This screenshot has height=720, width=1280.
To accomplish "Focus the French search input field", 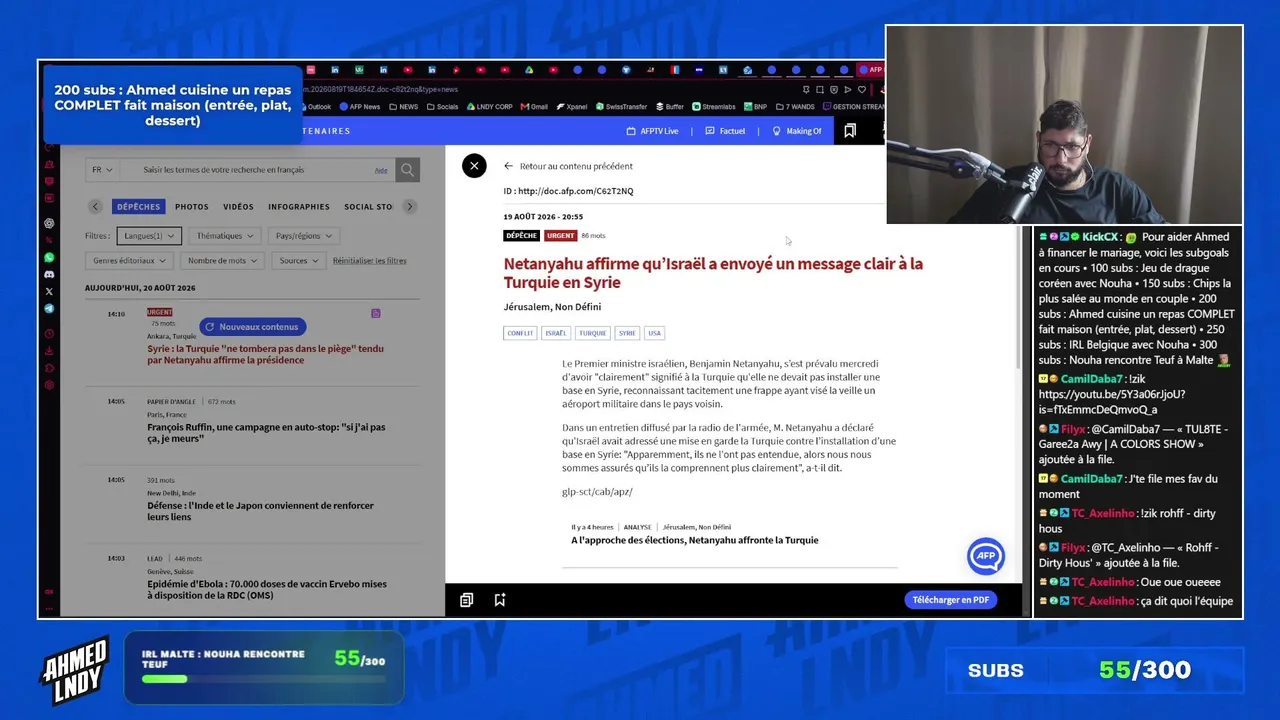I will [x=255, y=170].
